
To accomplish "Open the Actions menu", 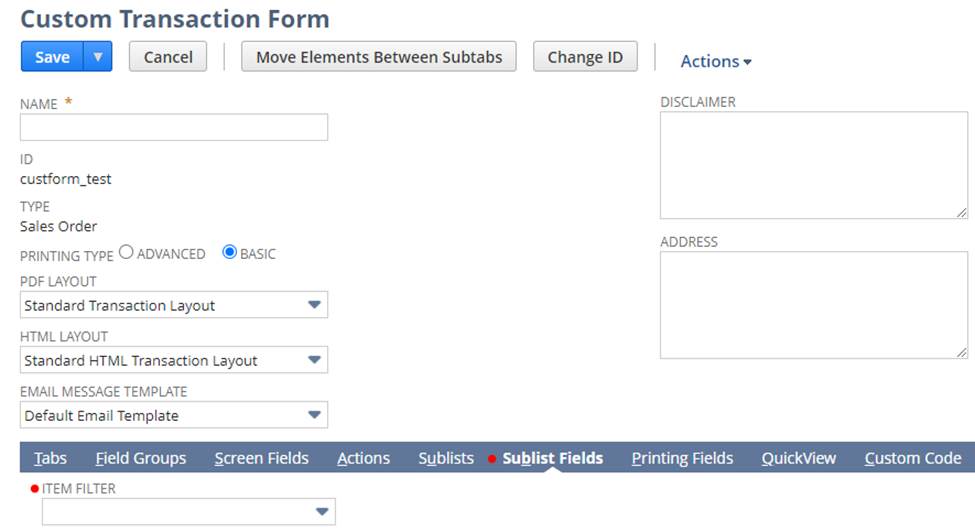I will click(716, 61).
